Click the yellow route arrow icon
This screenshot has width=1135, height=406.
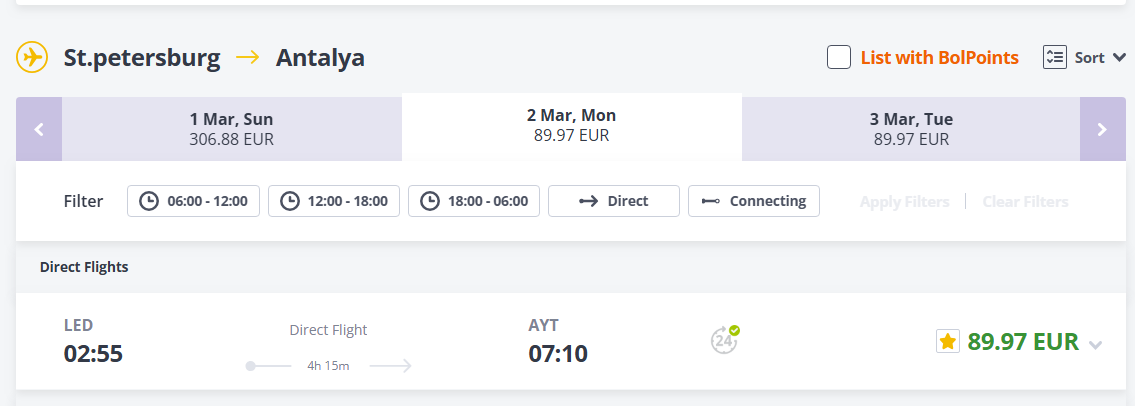pyautogui.click(x=248, y=58)
